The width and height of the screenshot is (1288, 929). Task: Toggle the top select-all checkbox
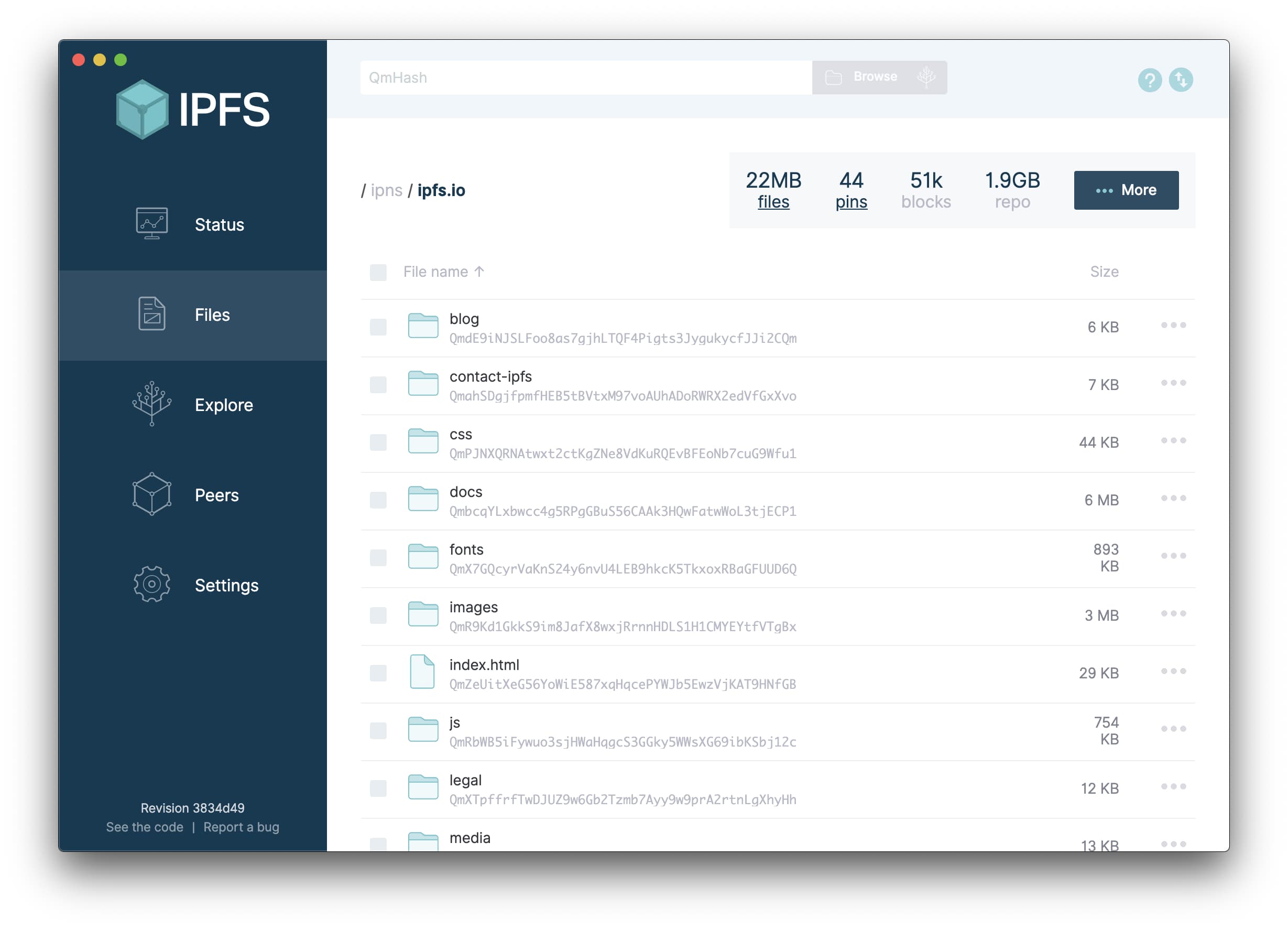point(379,270)
